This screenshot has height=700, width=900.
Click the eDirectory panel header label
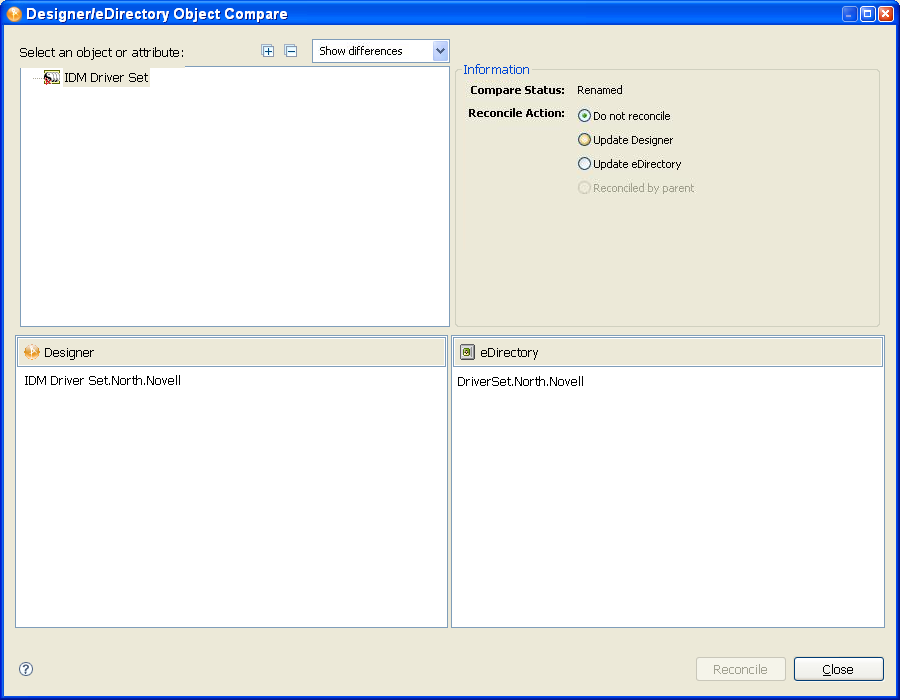tap(509, 353)
